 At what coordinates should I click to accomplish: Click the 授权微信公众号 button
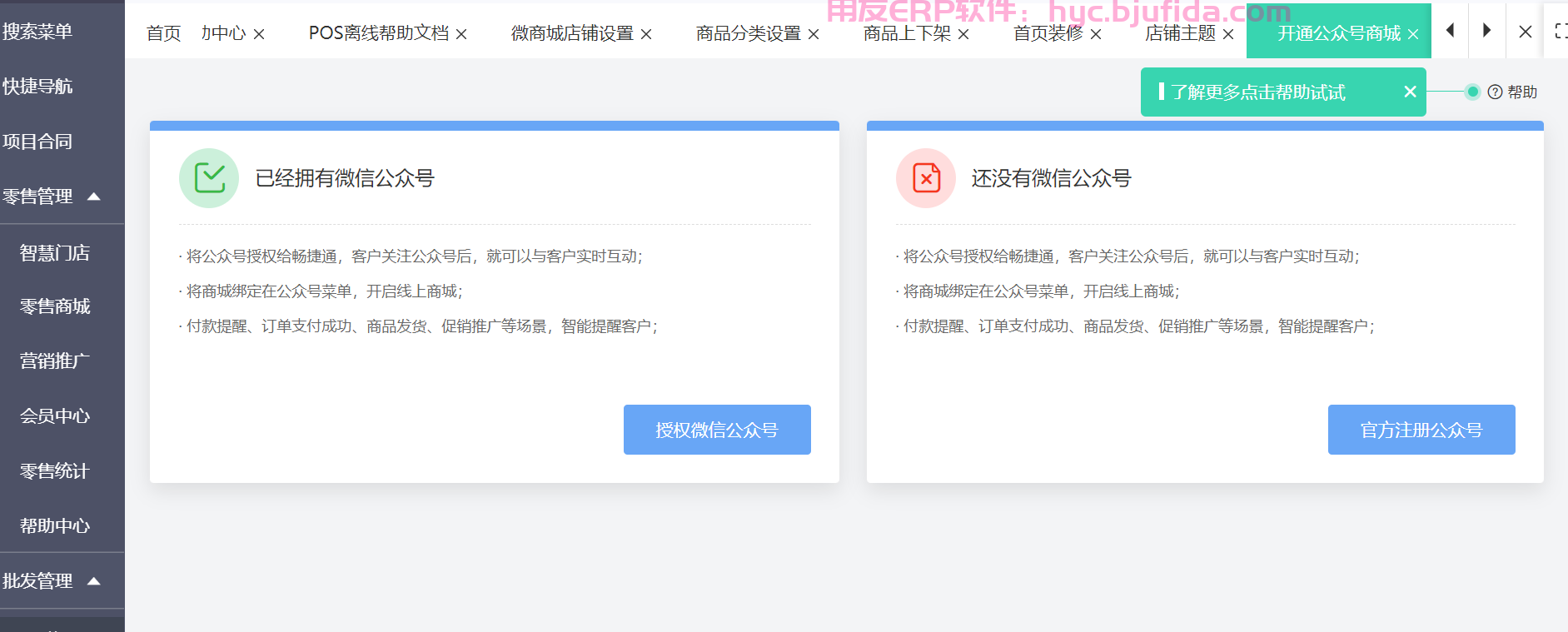pos(717,430)
